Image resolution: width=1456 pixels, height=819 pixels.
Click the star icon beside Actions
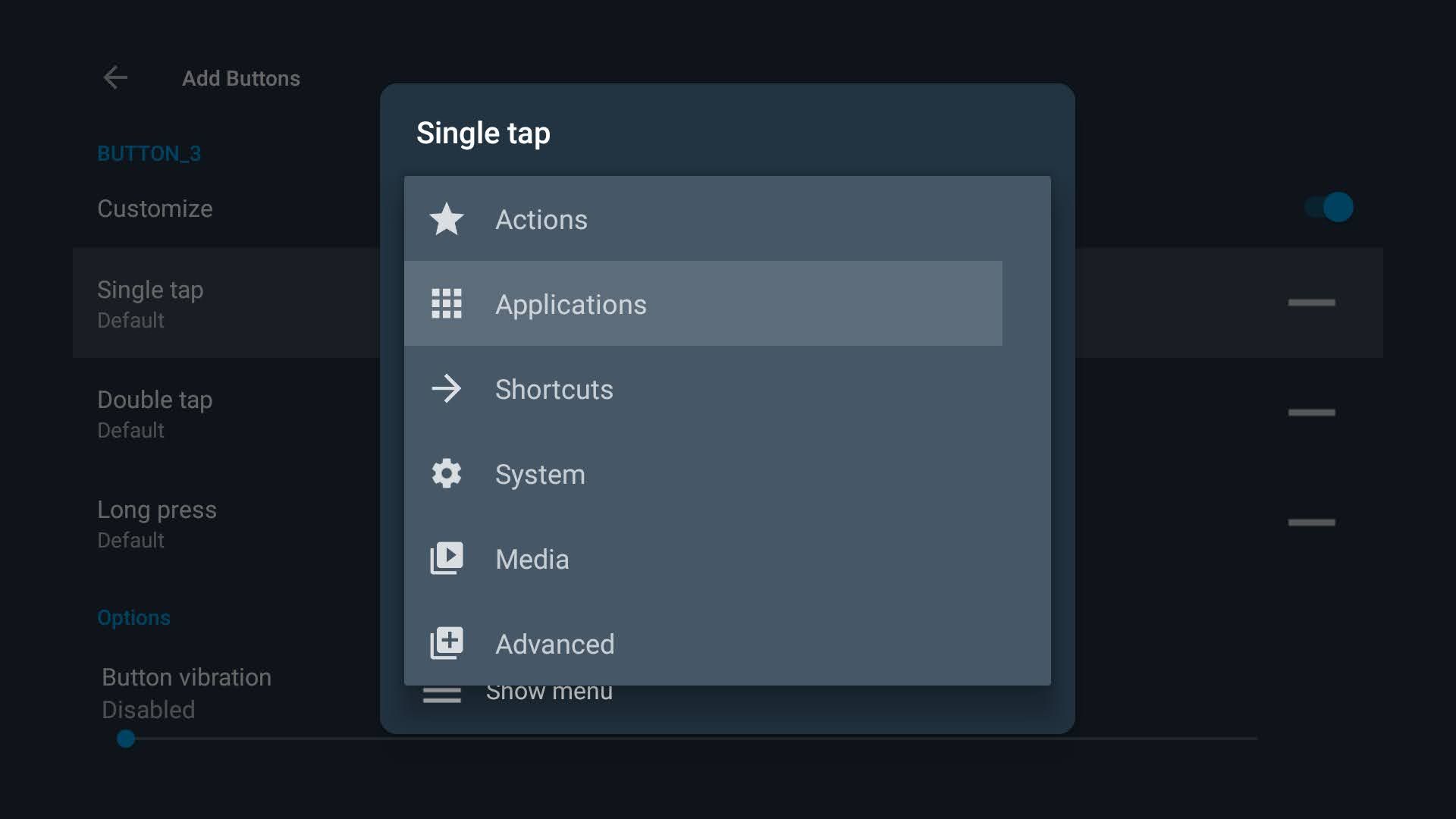[447, 219]
